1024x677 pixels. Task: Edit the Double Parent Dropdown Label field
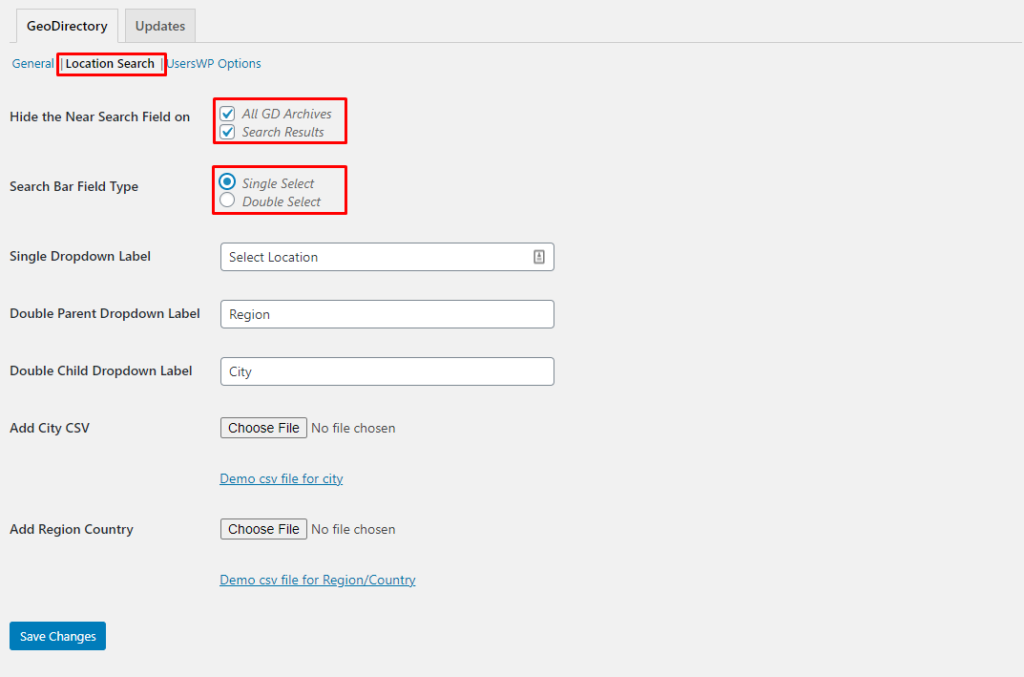coord(387,314)
